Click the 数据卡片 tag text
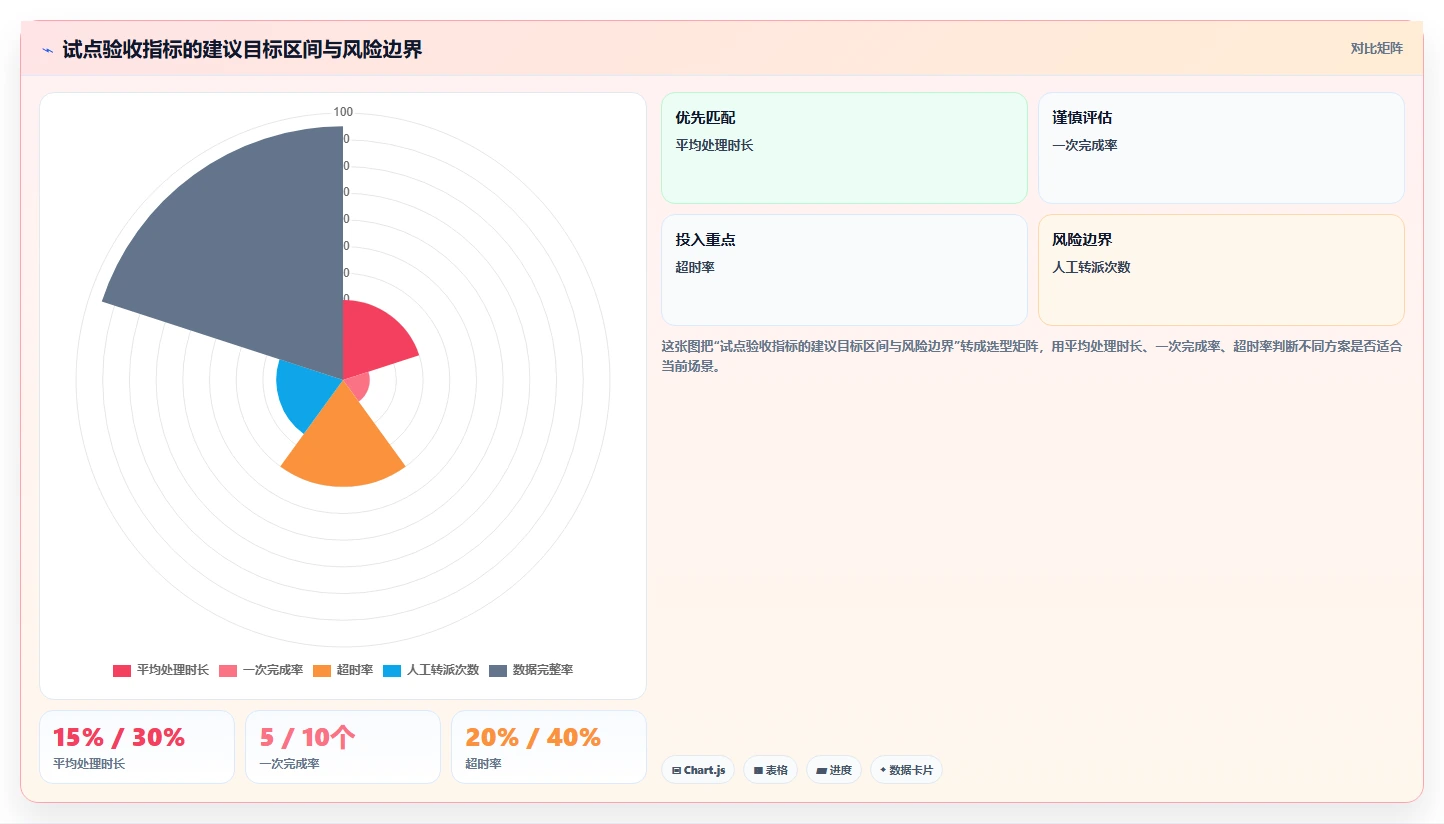The width and height of the screenshot is (1444, 824). click(x=911, y=770)
